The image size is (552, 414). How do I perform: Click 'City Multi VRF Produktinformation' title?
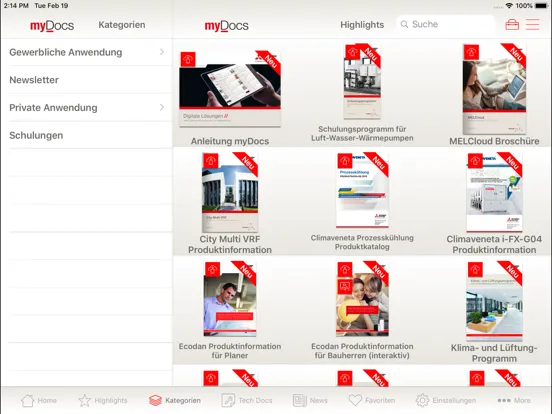point(230,244)
